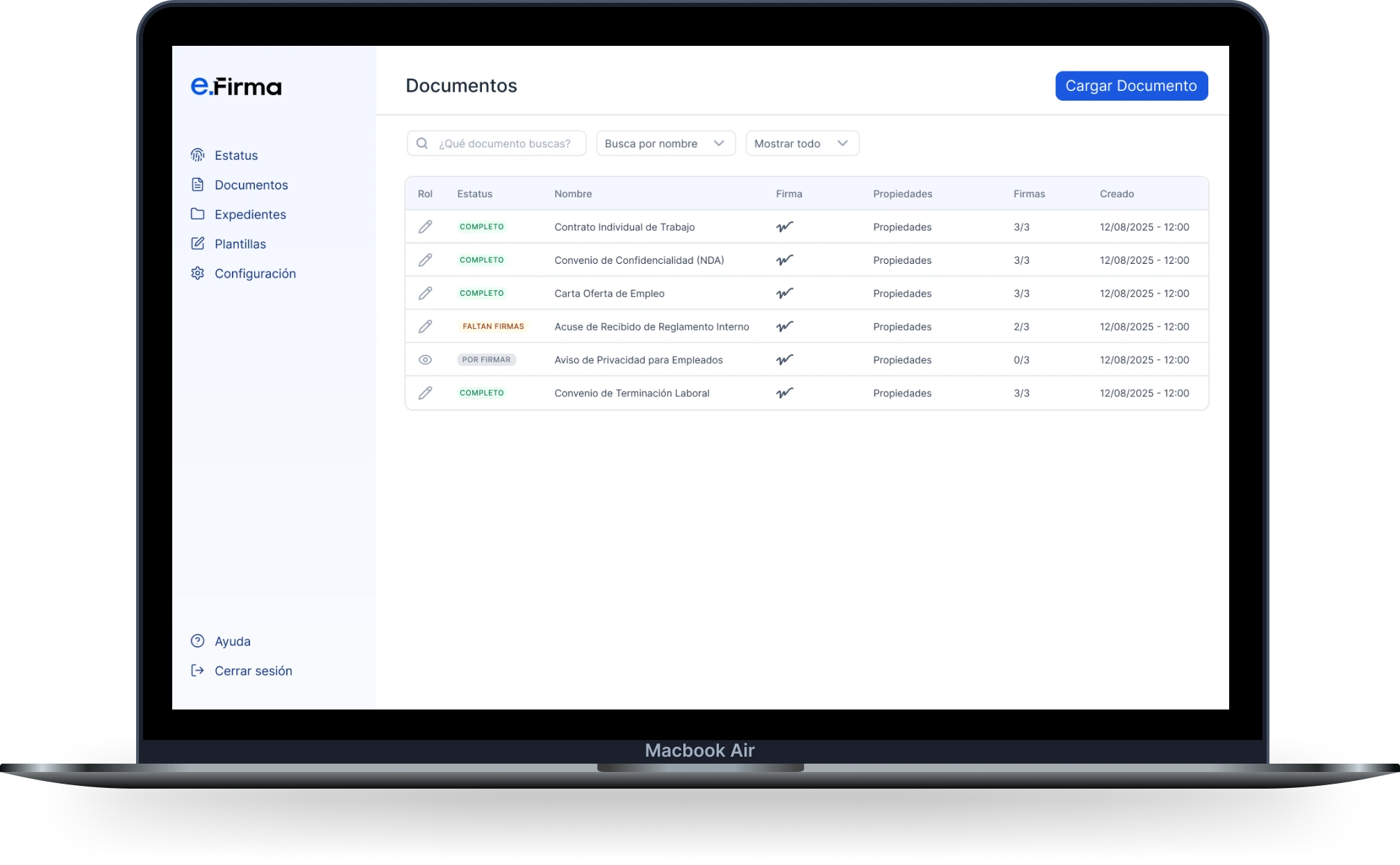This screenshot has width=1400, height=865.
Task: Click signature icon for Convenio de Terminación Laboral
Action: click(785, 393)
